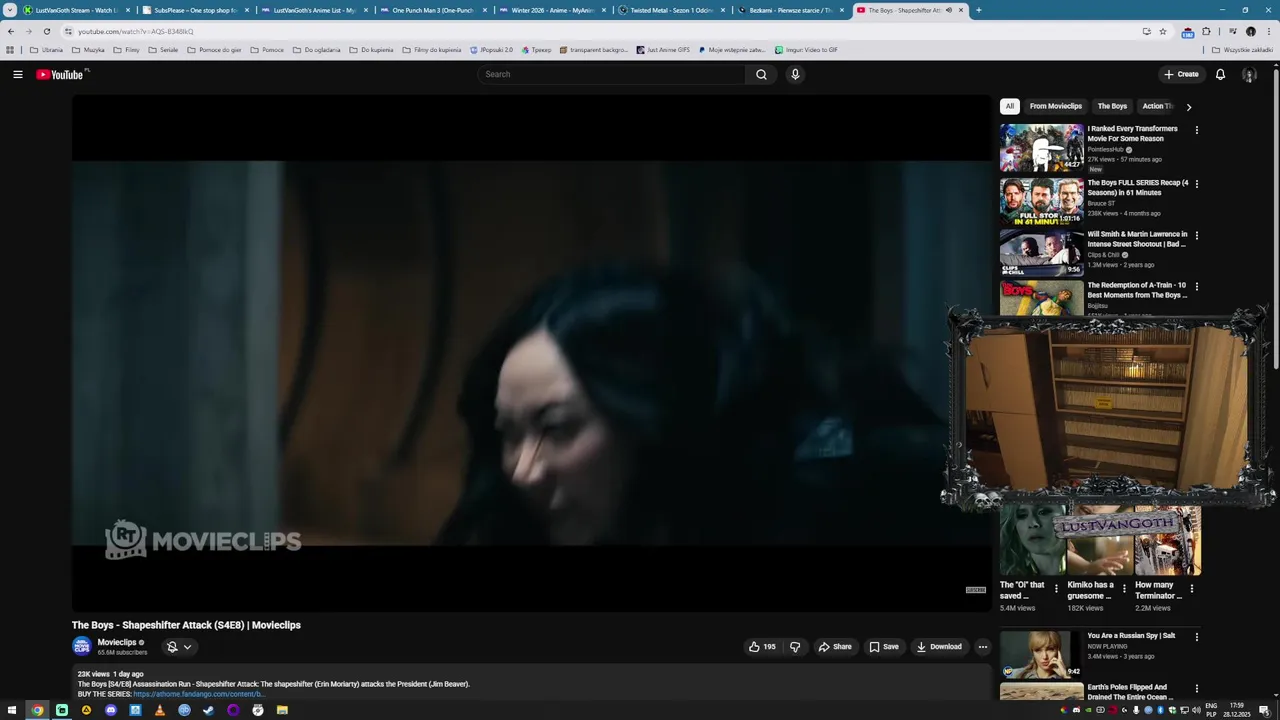Open the Movieclips channel name
1280x720 pixels.
pos(117,642)
